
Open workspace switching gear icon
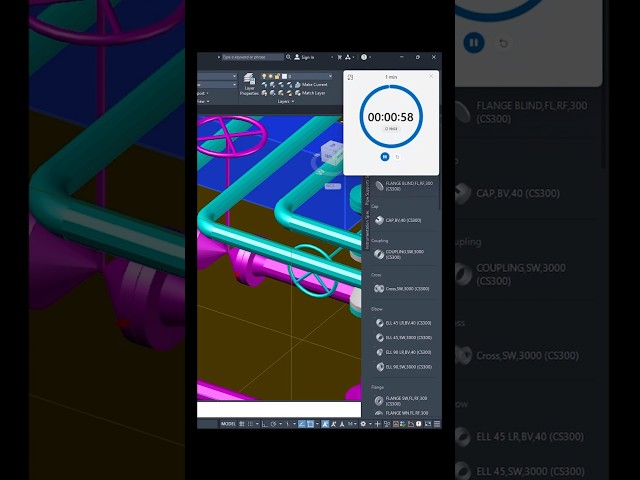[363, 424]
